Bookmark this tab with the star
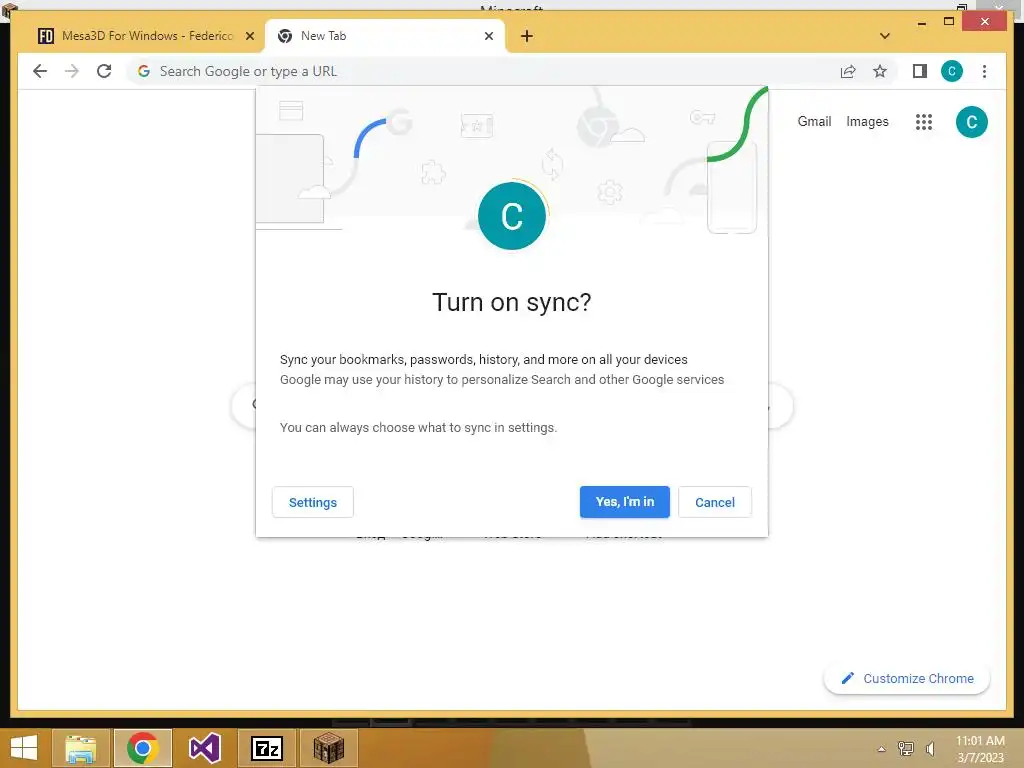 click(x=880, y=71)
